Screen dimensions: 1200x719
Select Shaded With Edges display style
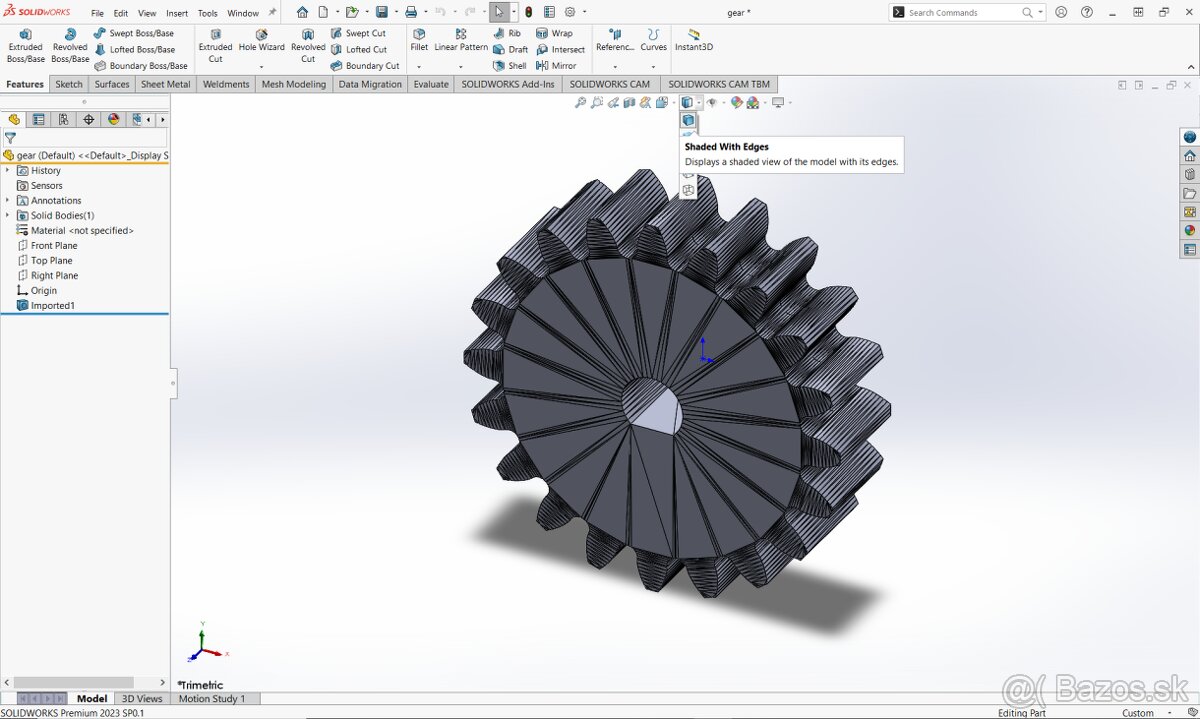(x=688, y=121)
